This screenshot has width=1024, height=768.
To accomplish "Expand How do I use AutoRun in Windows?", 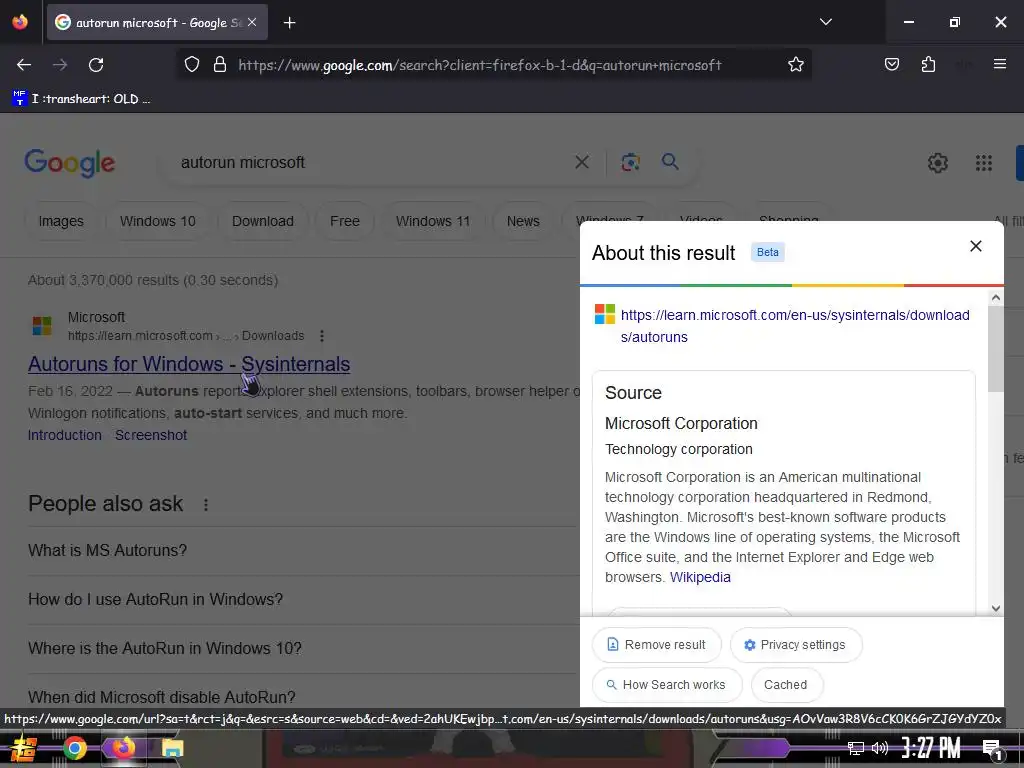I will [x=304, y=600].
